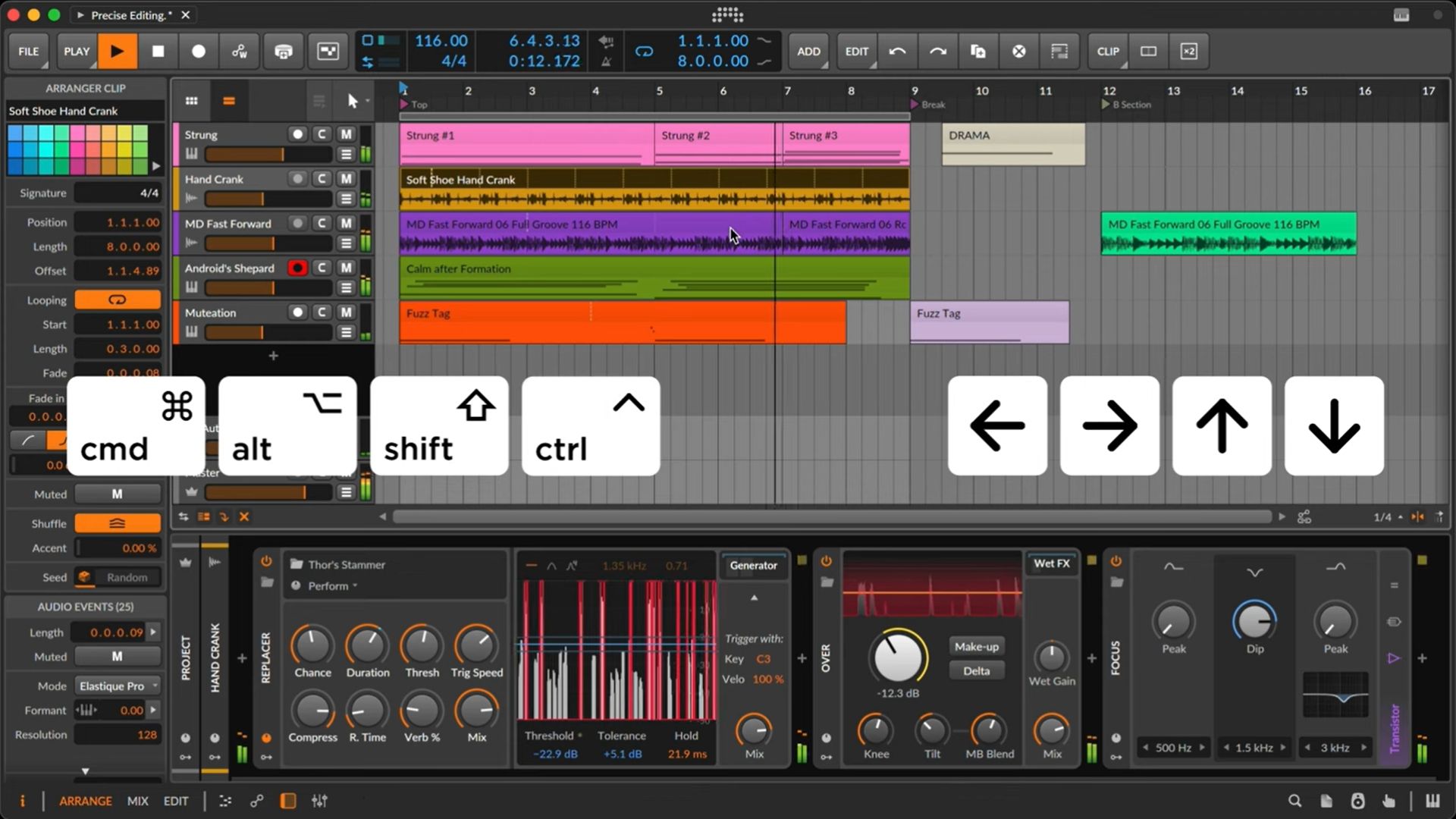Click the Undo arrow icon
Viewport: 1456px width, 819px height.
[x=897, y=52]
